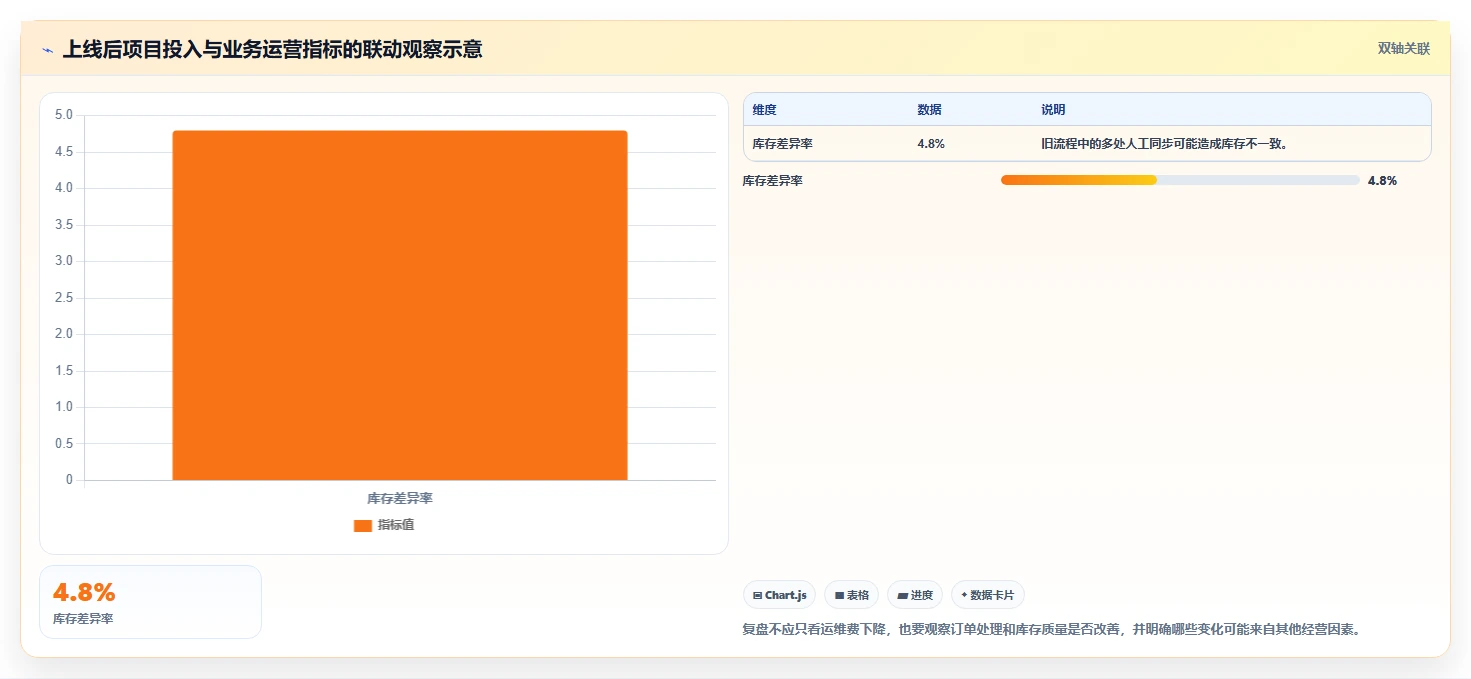Click the footer note starting 复盘不应只看运维费下降
This screenshot has width=1471, height=679.
click(x=1052, y=630)
